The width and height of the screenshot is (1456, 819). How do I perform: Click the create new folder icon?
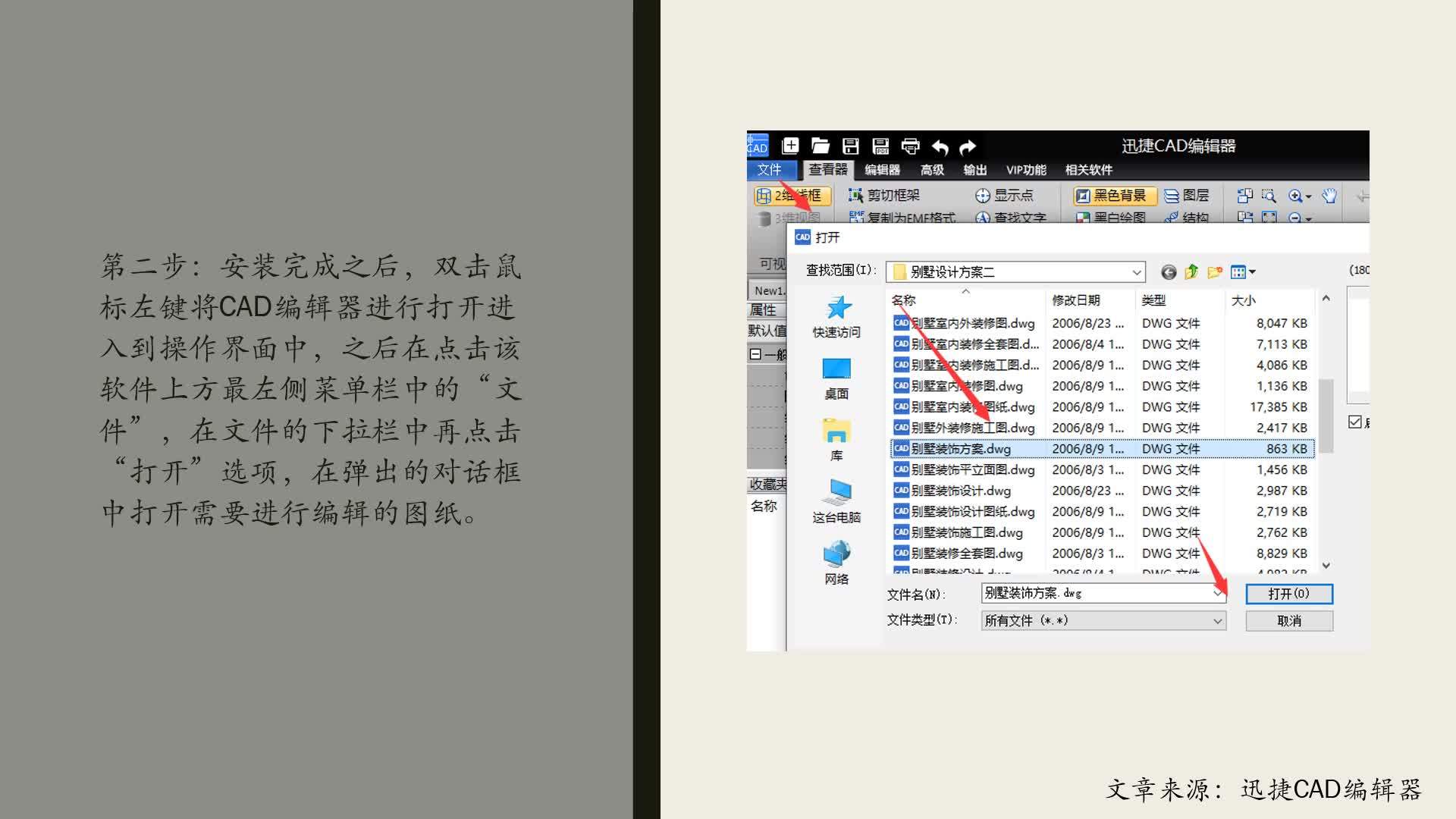point(1215,271)
